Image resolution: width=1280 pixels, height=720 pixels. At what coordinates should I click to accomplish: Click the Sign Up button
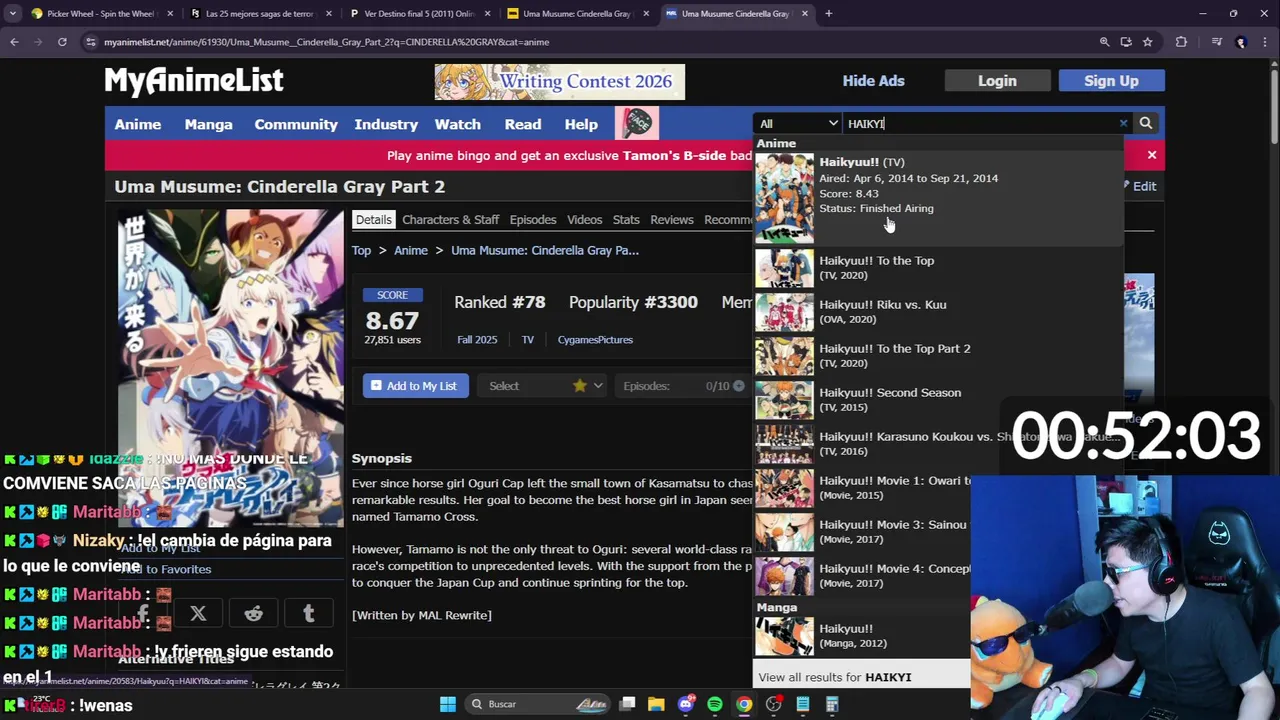pos(1111,81)
